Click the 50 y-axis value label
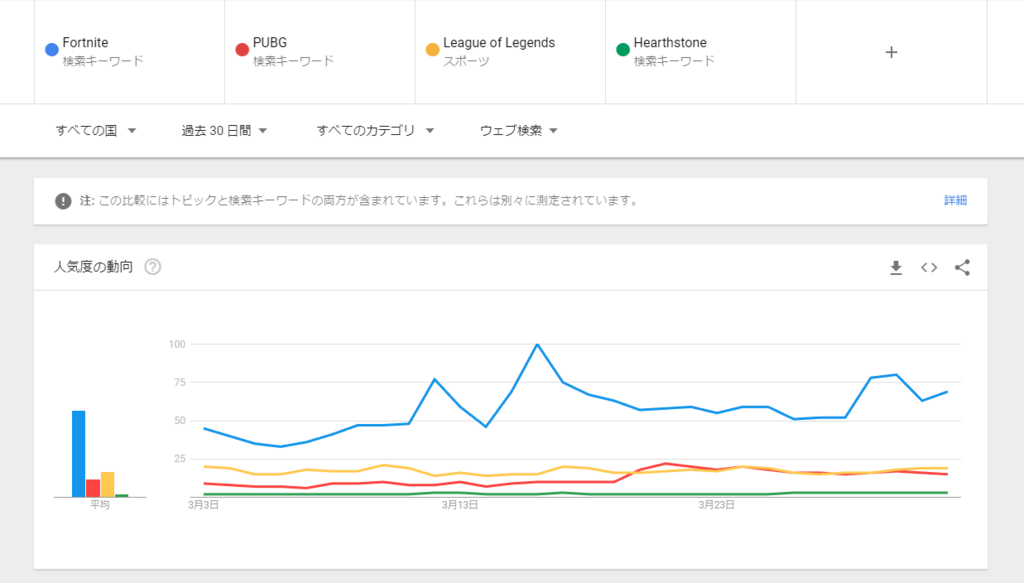Screen dimensions: 1024x583 (x=180, y=420)
